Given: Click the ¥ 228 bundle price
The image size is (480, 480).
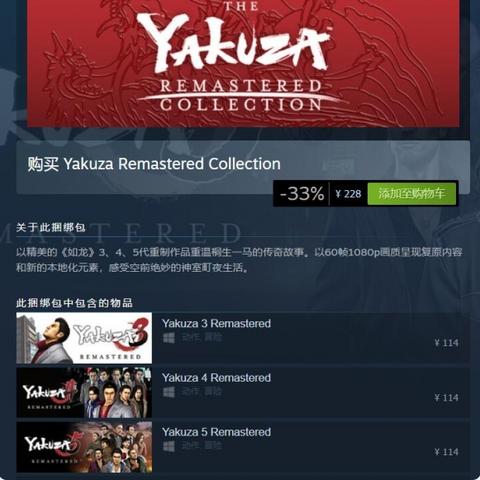Looking at the screenshot, I should (348, 194).
